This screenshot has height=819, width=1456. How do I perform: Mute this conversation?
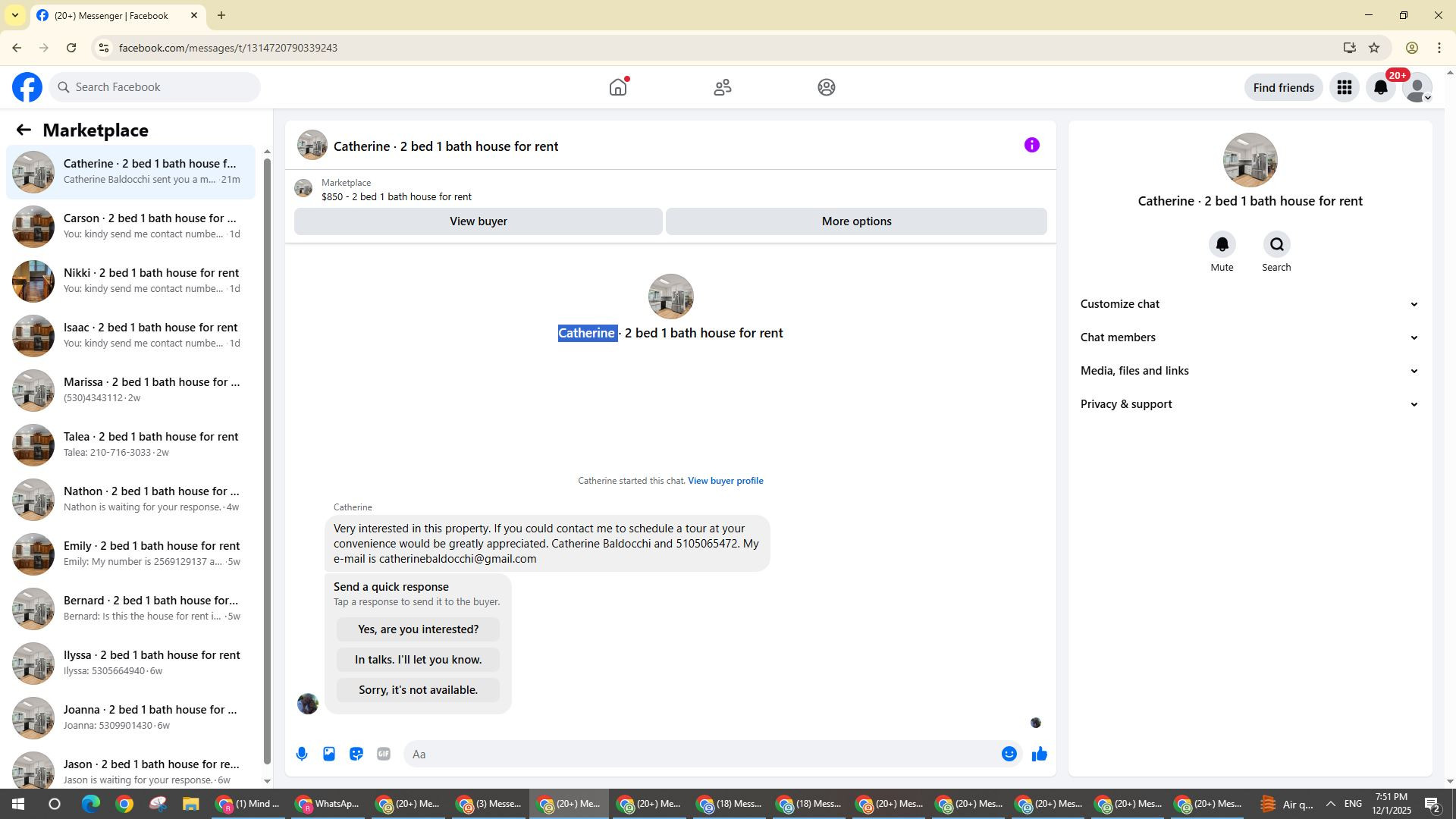click(x=1222, y=244)
